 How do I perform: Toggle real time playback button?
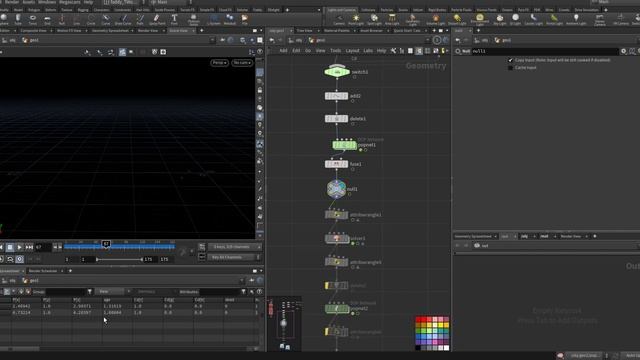(x=19, y=259)
